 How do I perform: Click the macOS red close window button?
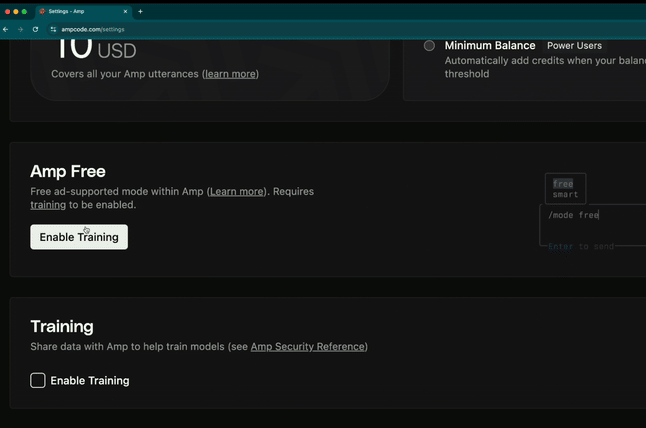7,12
